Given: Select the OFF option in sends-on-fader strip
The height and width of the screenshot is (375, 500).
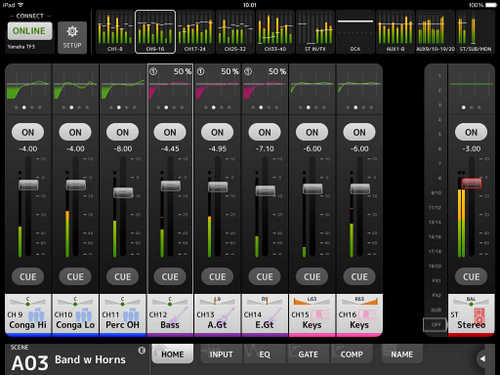Looking at the screenshot, I should [435, 325].
